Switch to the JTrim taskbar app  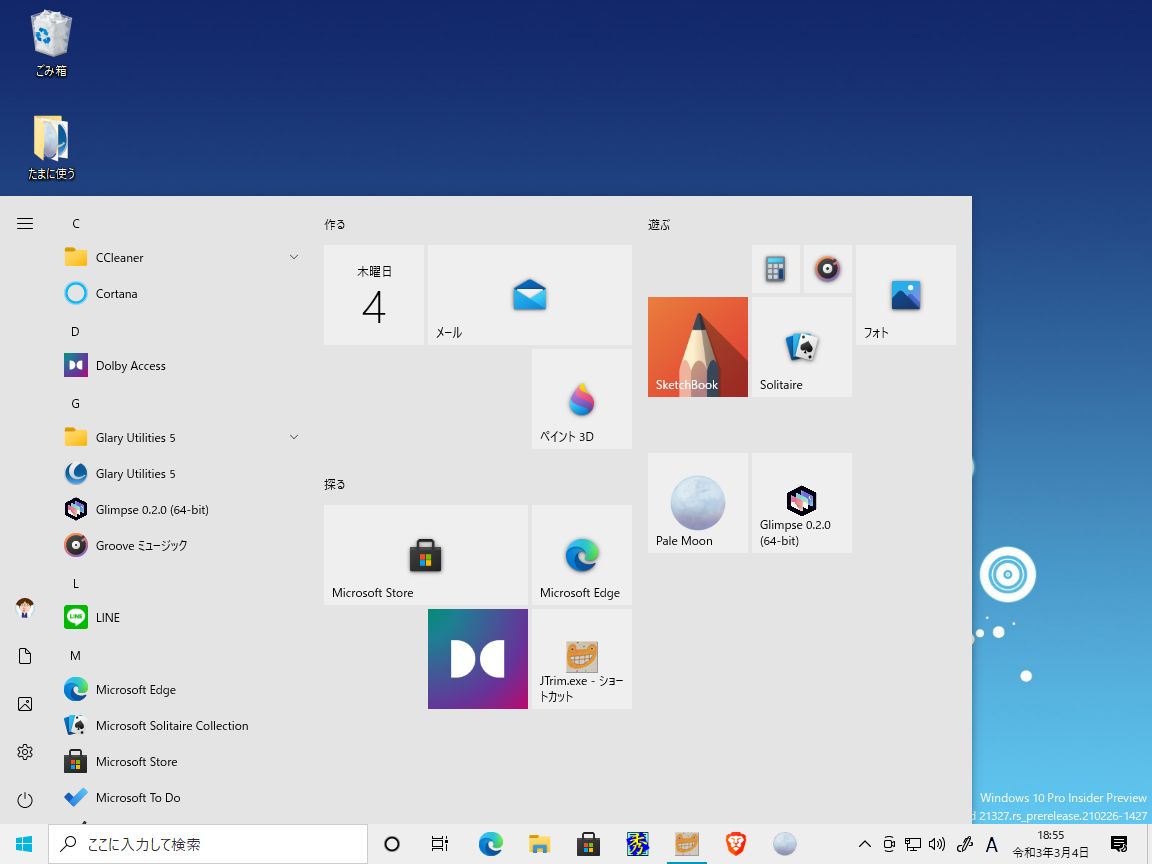click(x=686, y=844)
